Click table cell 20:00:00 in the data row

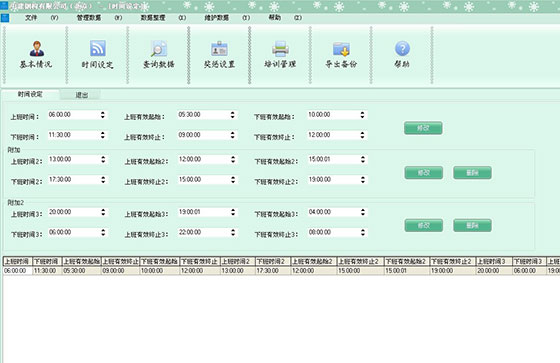coord(494,271)
